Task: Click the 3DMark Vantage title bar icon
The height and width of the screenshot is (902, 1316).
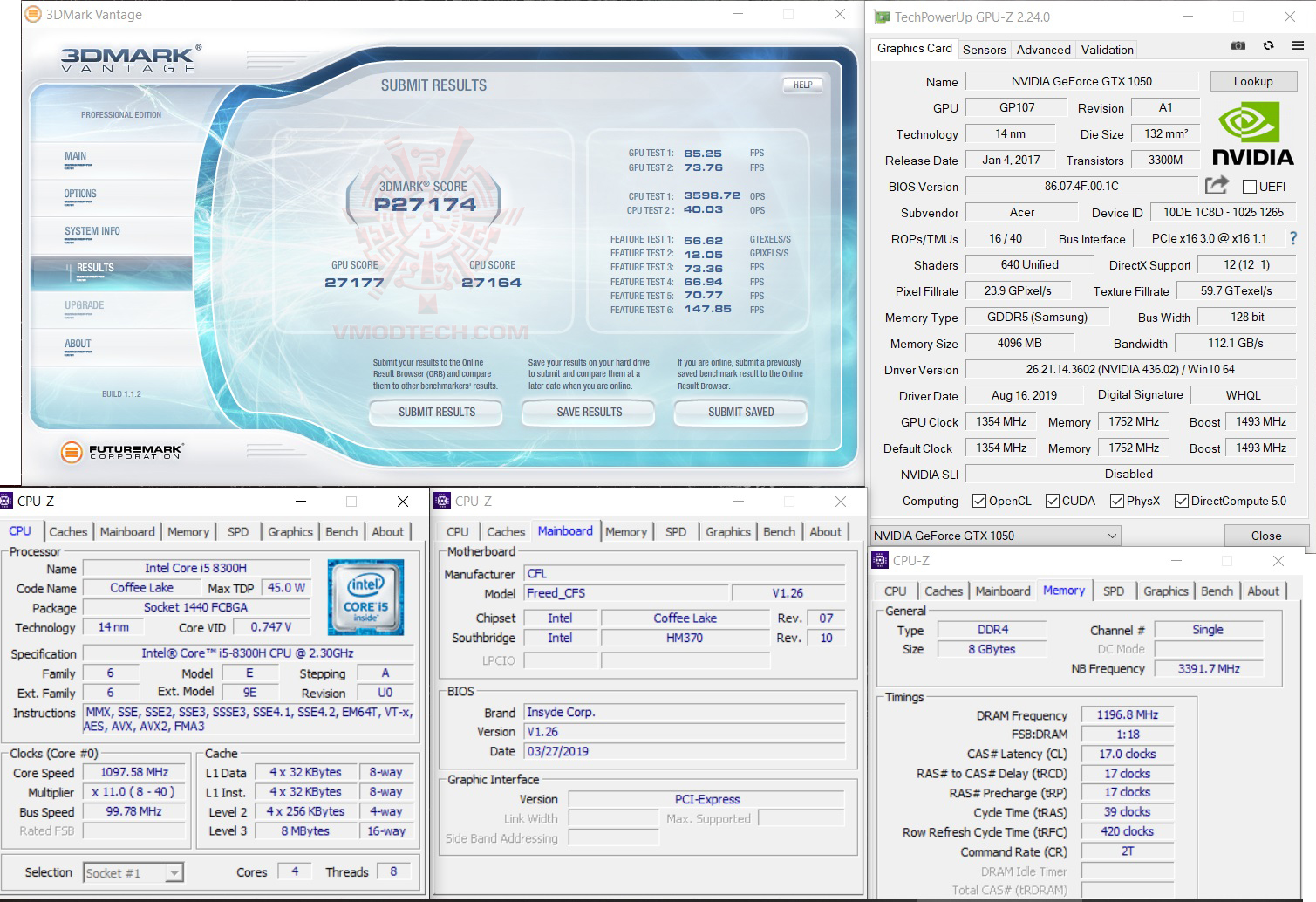Action: 33,14
